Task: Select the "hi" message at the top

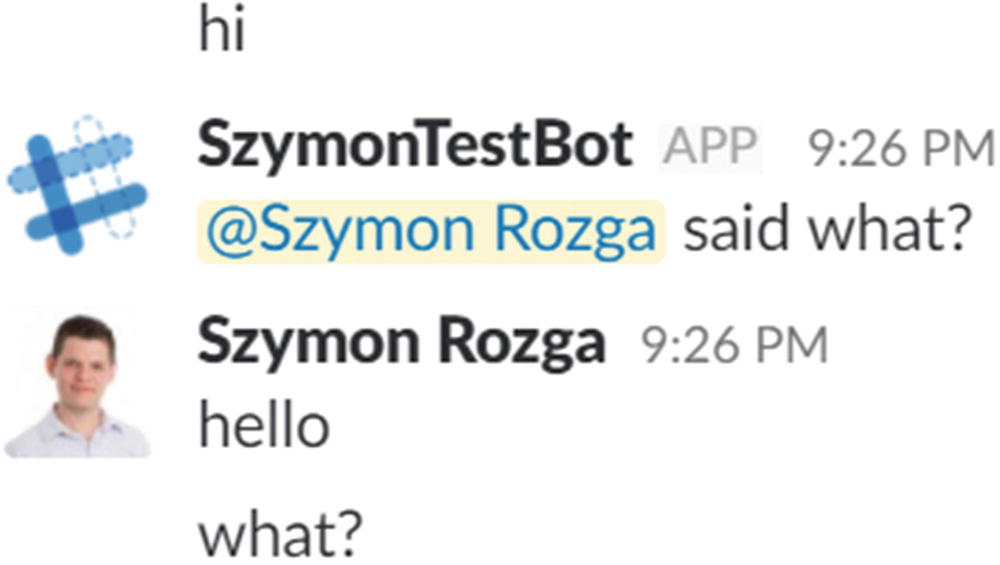Action: click(221, 29)
